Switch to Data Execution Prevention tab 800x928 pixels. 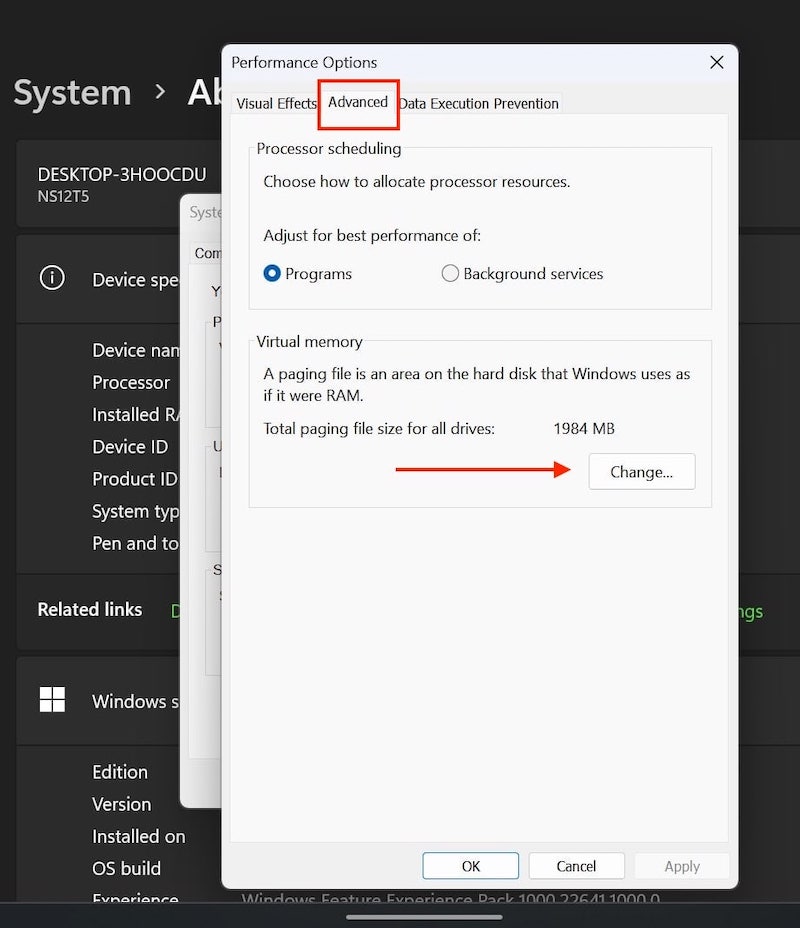[478, 104]
